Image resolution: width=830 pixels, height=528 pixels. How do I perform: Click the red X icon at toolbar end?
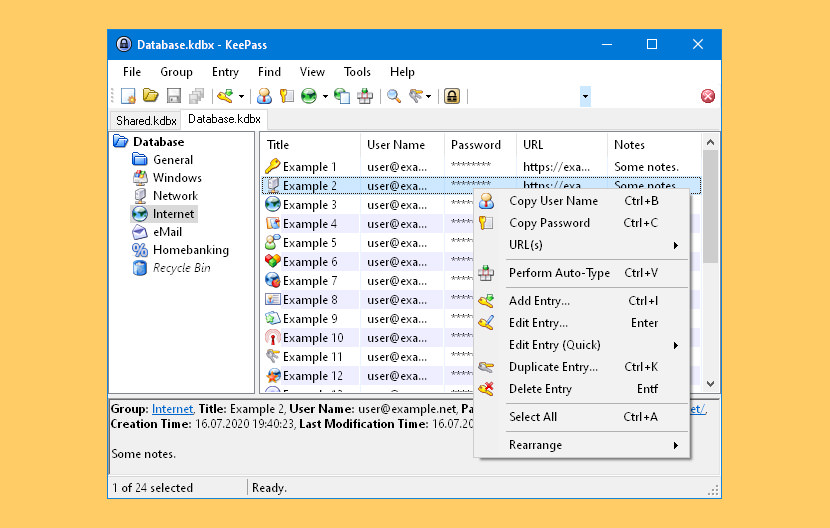708,96
